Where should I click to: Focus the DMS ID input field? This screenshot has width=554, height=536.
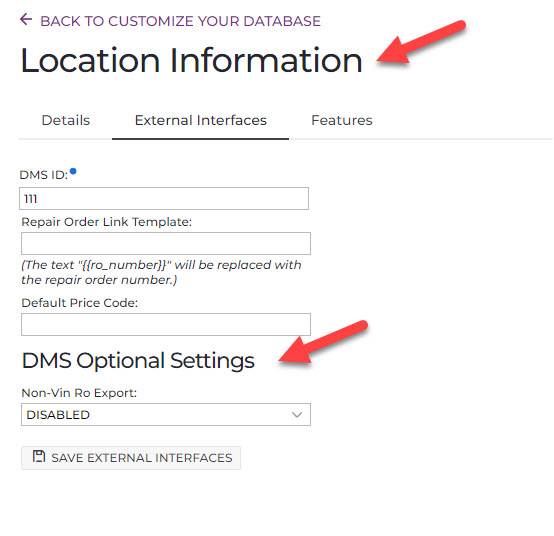[164, 199]
